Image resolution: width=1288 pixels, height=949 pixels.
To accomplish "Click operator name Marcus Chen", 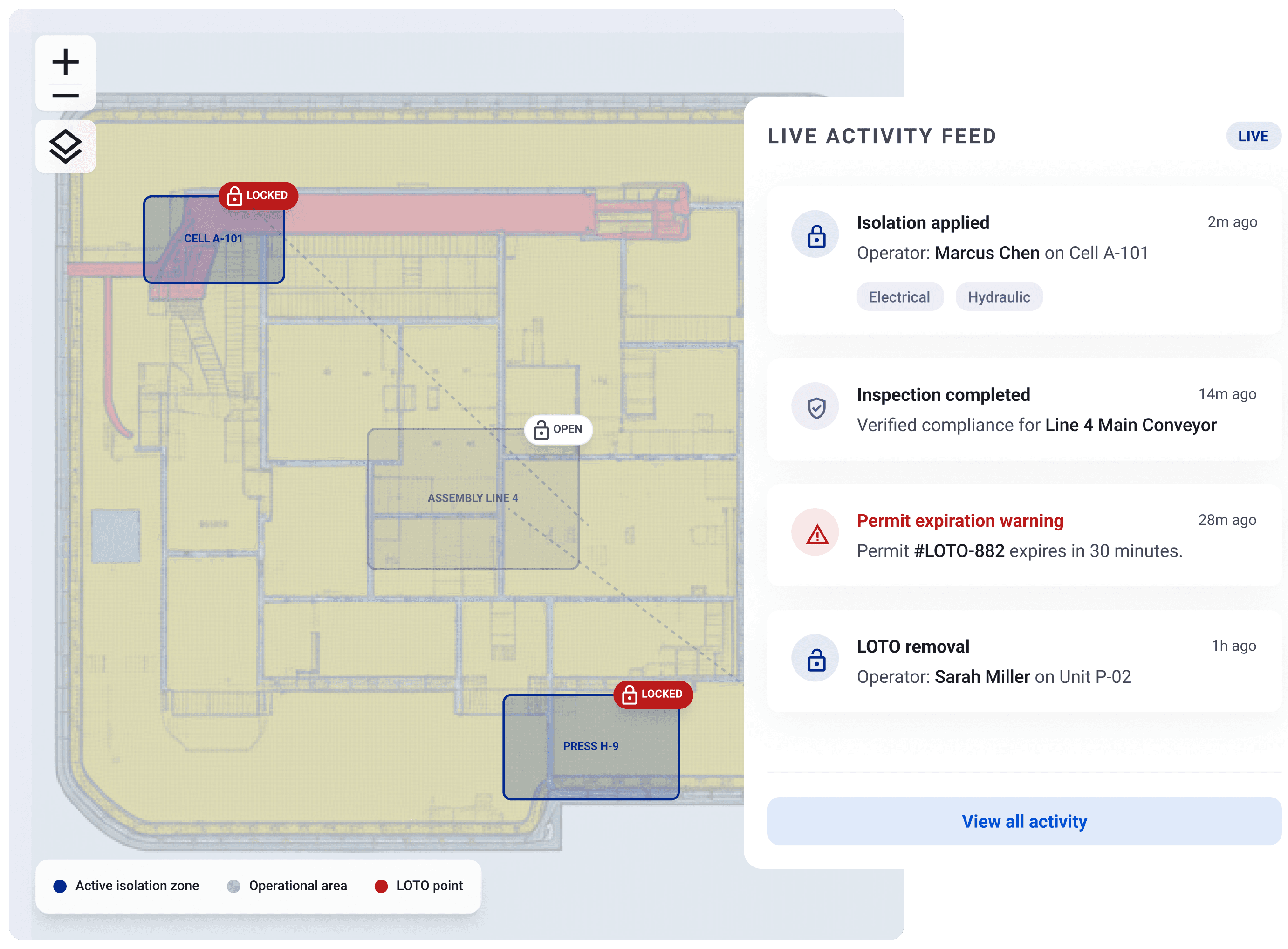I will [x=987, y=254].
